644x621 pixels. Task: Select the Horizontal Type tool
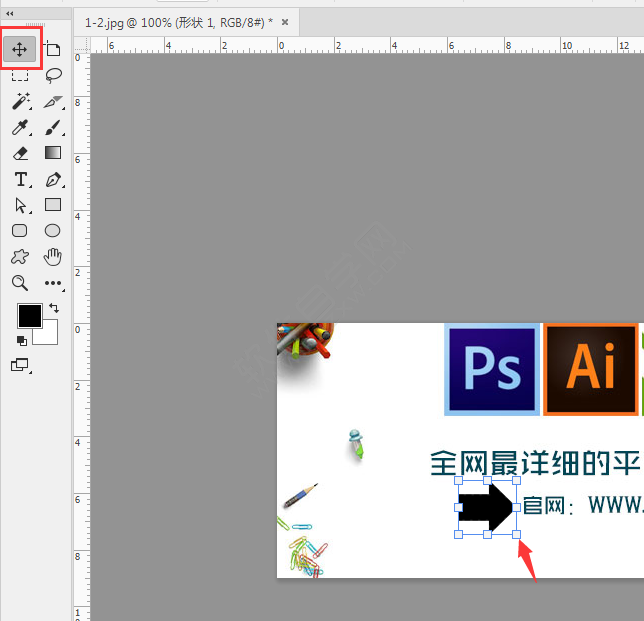point(21,179)
